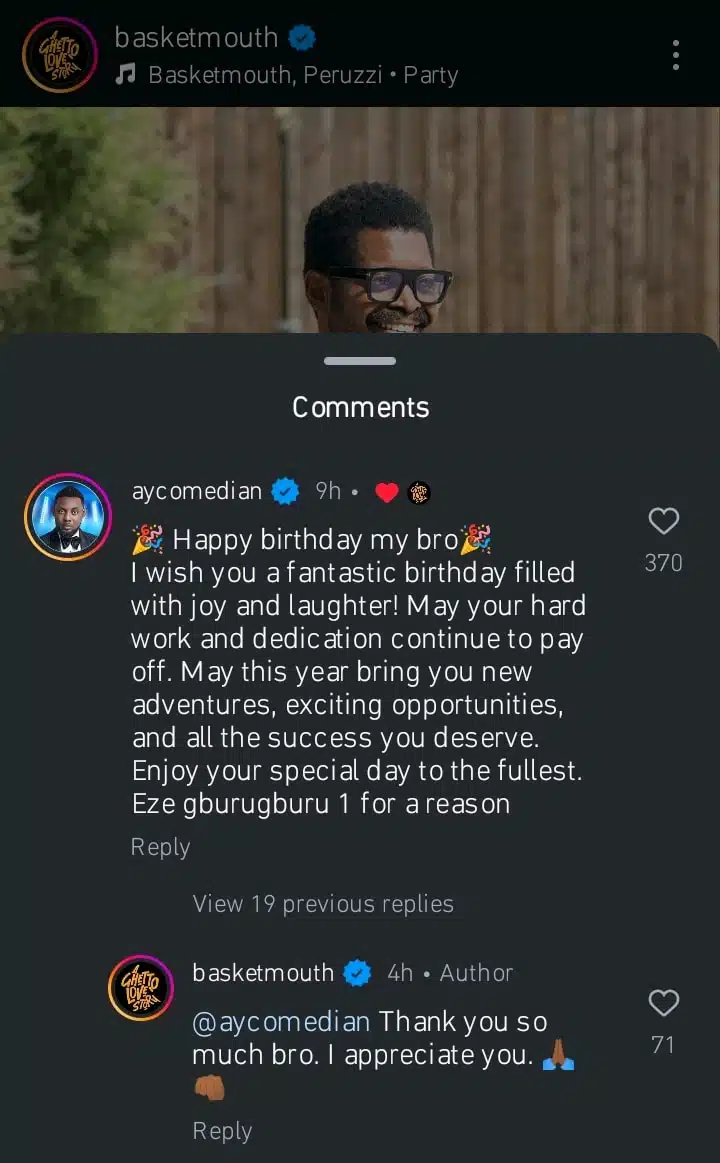Select the Comments header tab
Screen dimensions: 720x1163
pos(359,407)
